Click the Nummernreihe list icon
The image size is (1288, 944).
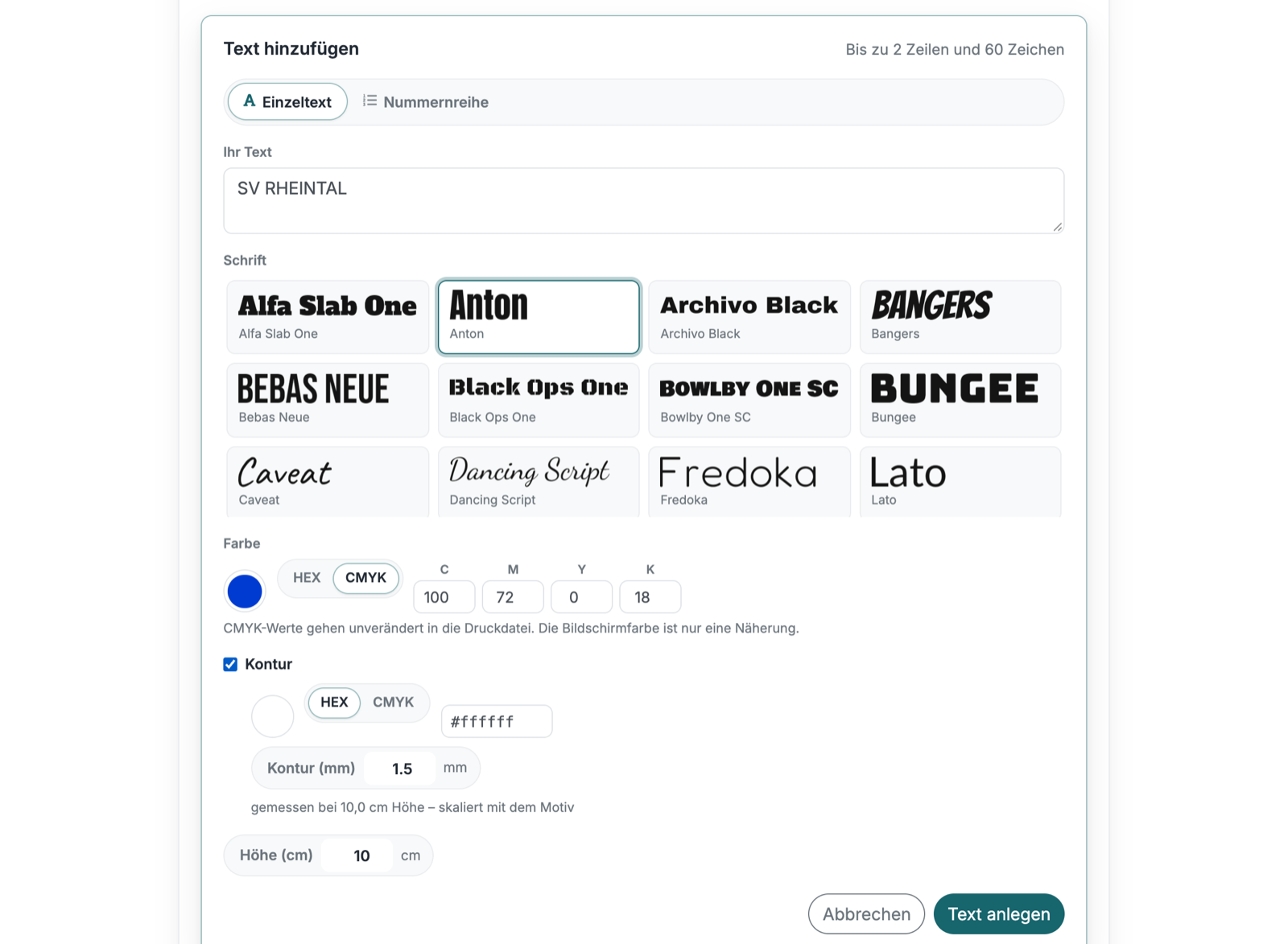point(369,101)
